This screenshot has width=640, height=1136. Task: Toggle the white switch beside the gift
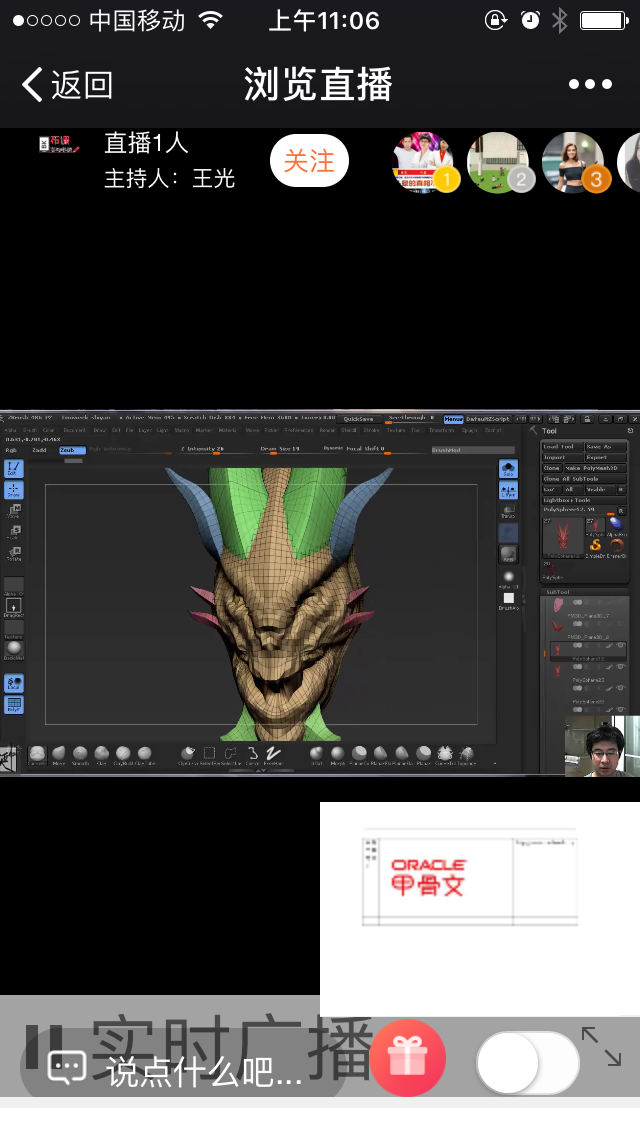point(527,1062)
